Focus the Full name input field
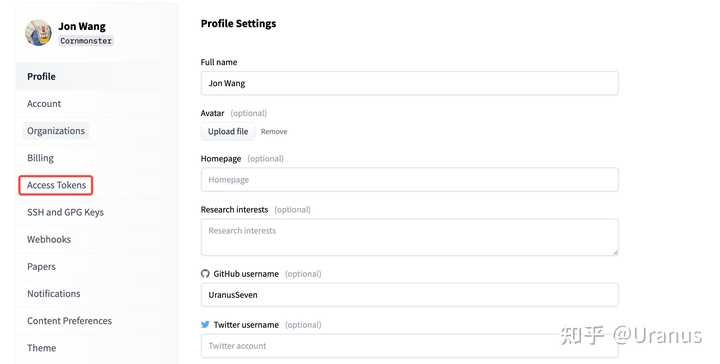This screenshot has width=720, height=364. 410,83
